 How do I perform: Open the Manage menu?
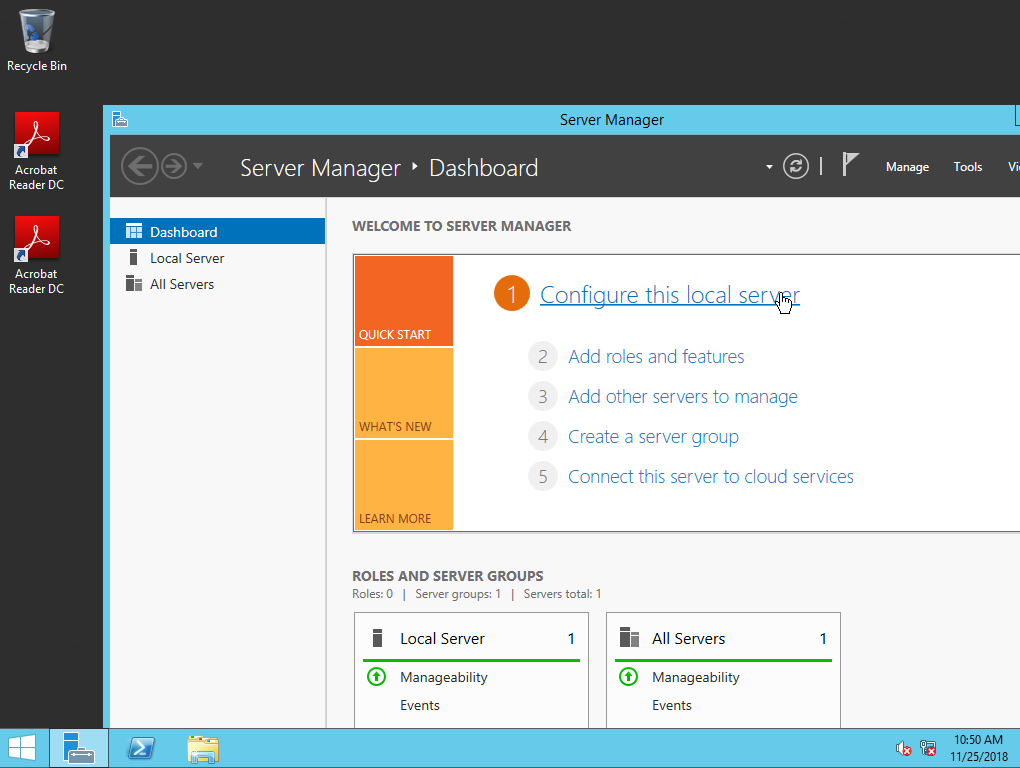pos(907,167)
